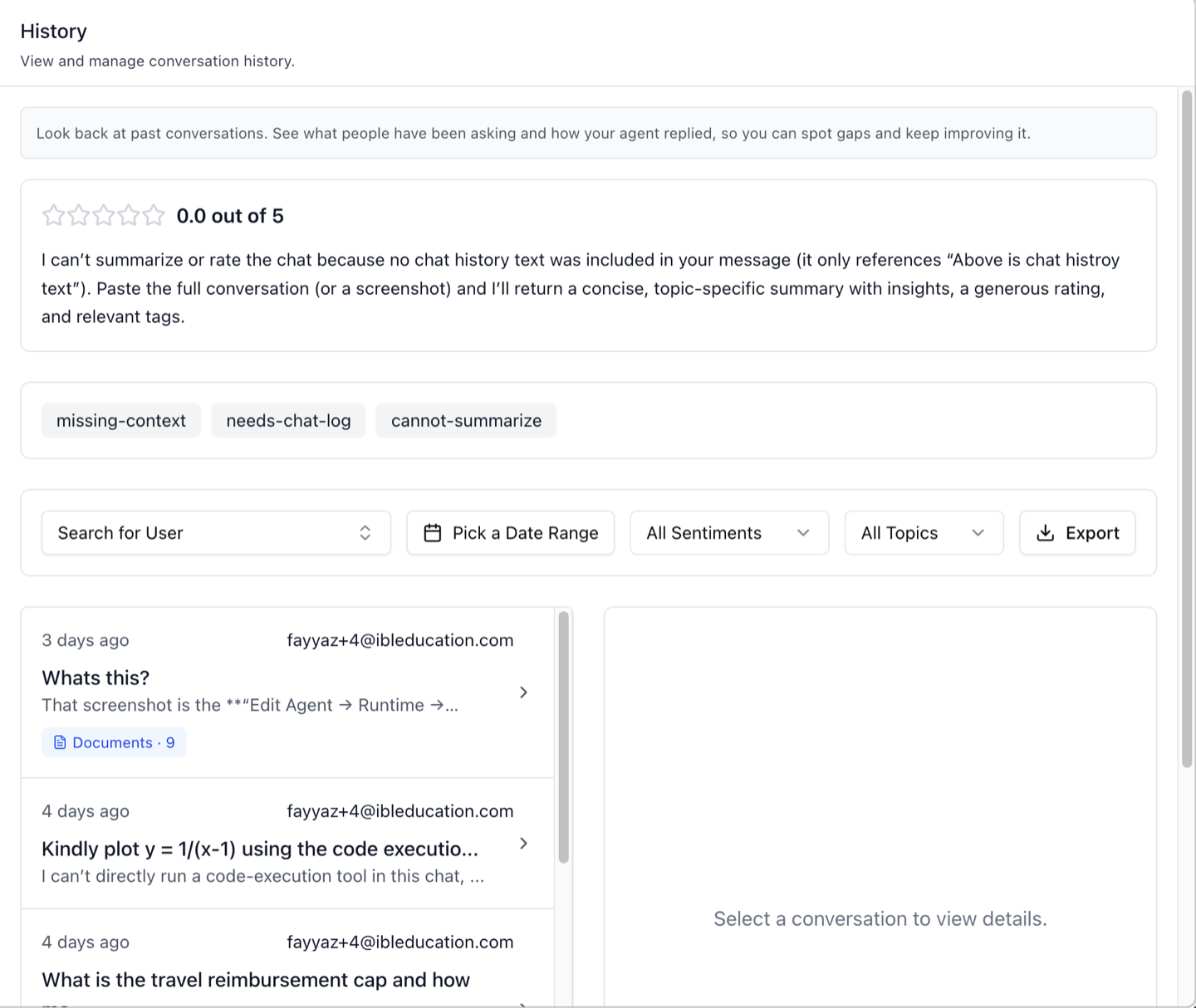1196x1008 pixels.
Task: Select the cannot-summarize tag
Action: [x=466, y=421]
